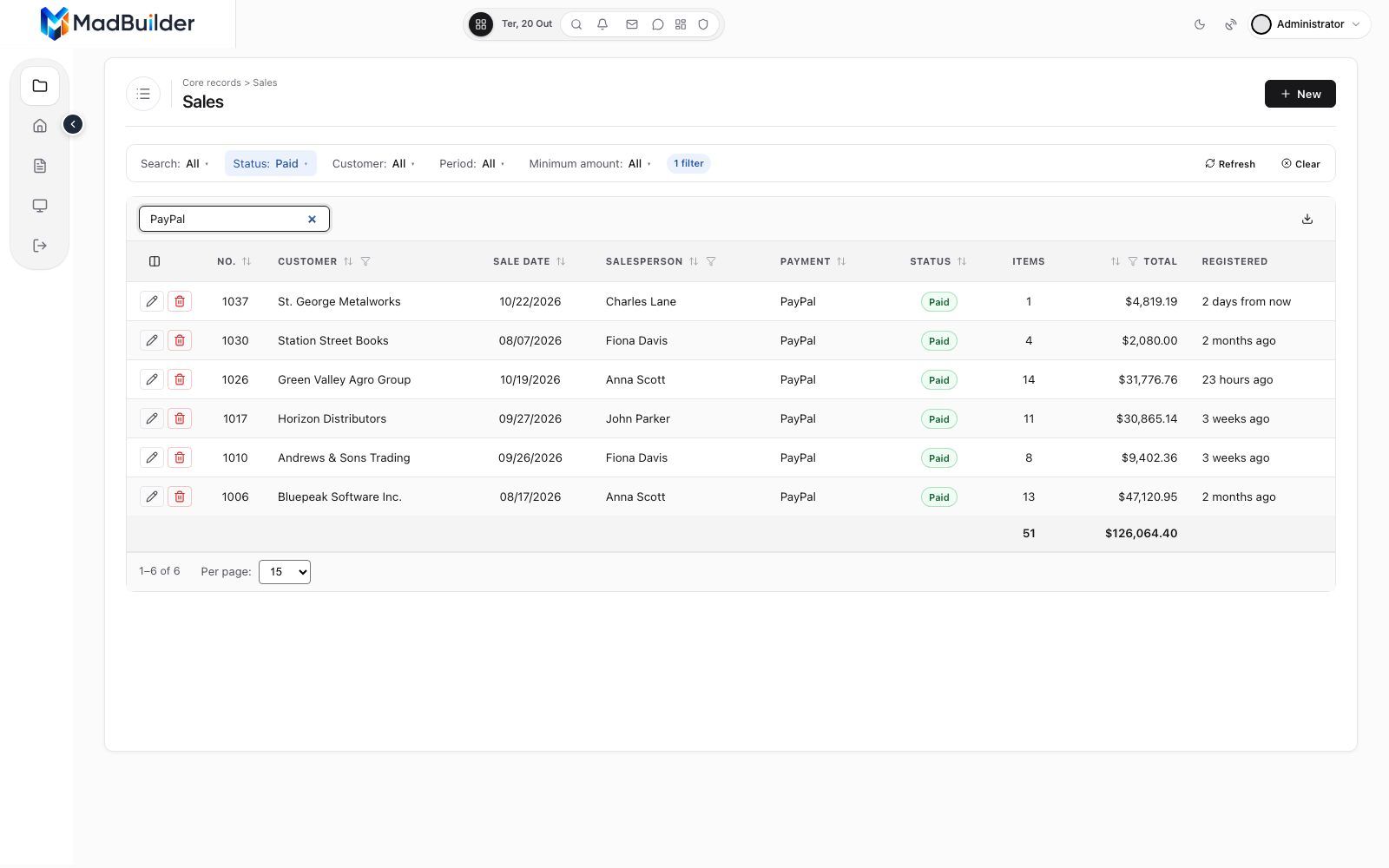
Task: Open the per page dropdown showing 15
Action: tap(285, 572)
